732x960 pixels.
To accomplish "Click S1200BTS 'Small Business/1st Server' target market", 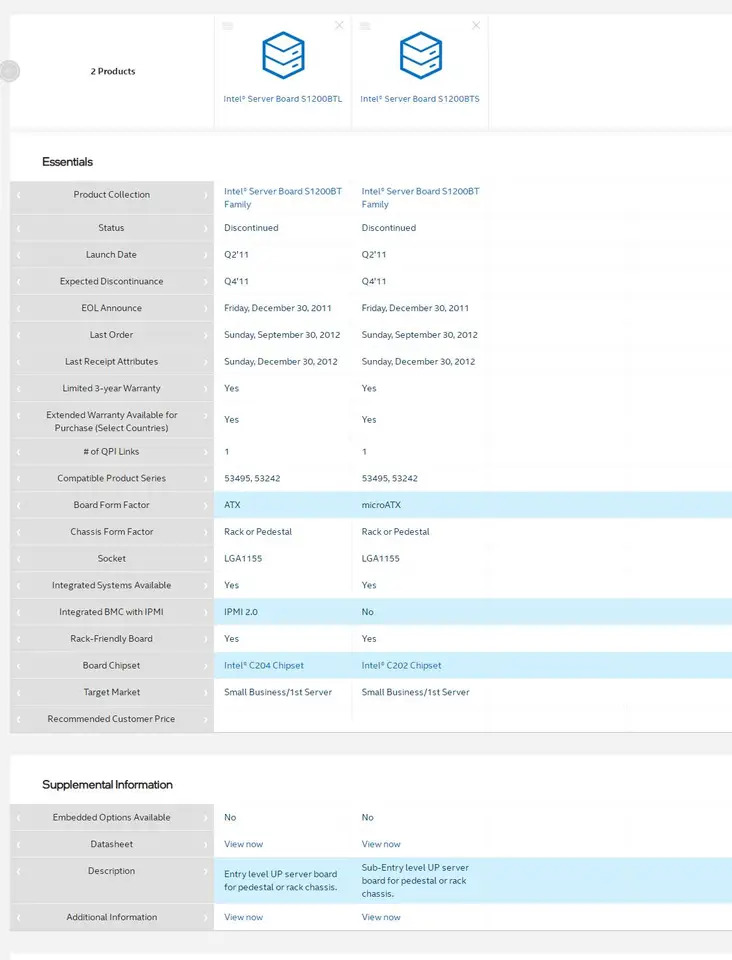I will point(416,692).
